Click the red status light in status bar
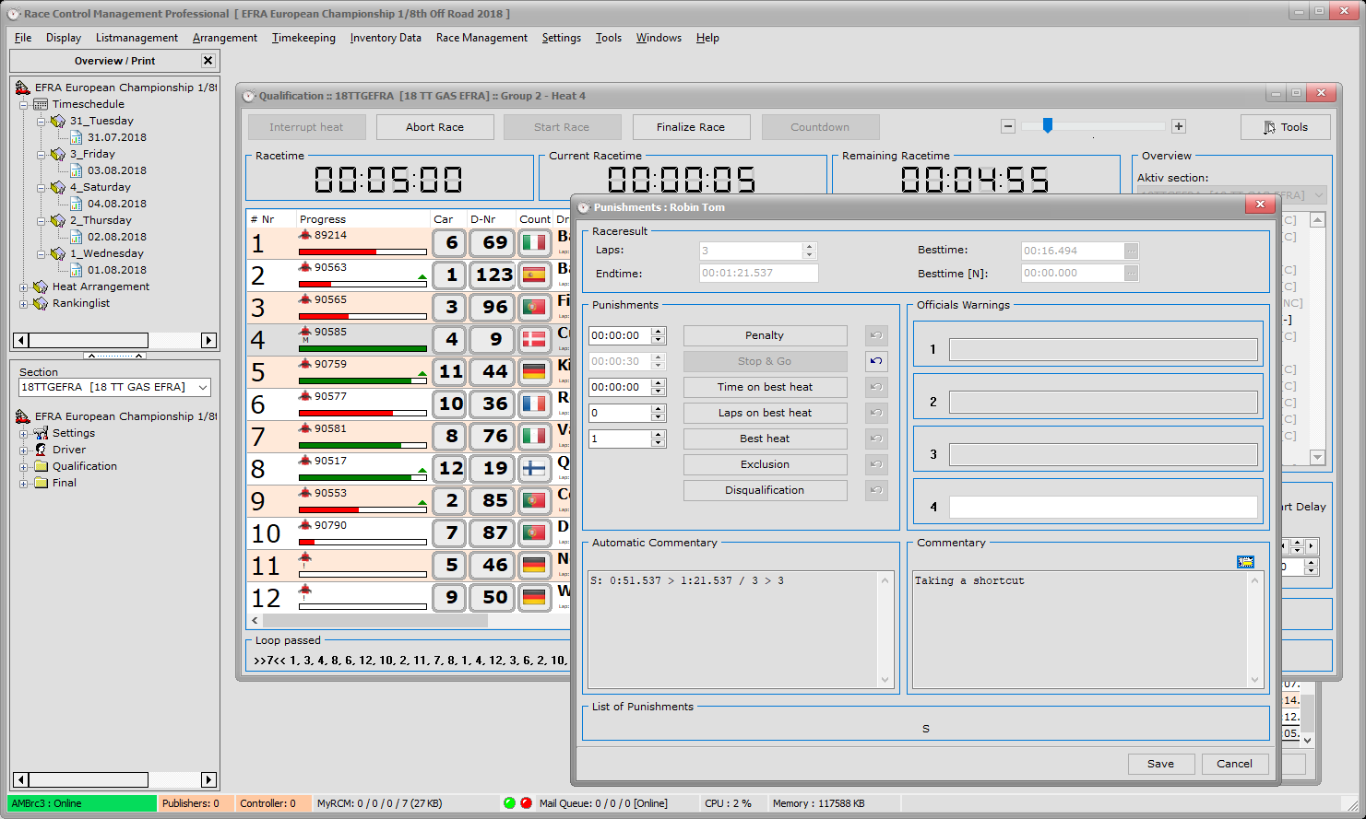 click(526, 803)
